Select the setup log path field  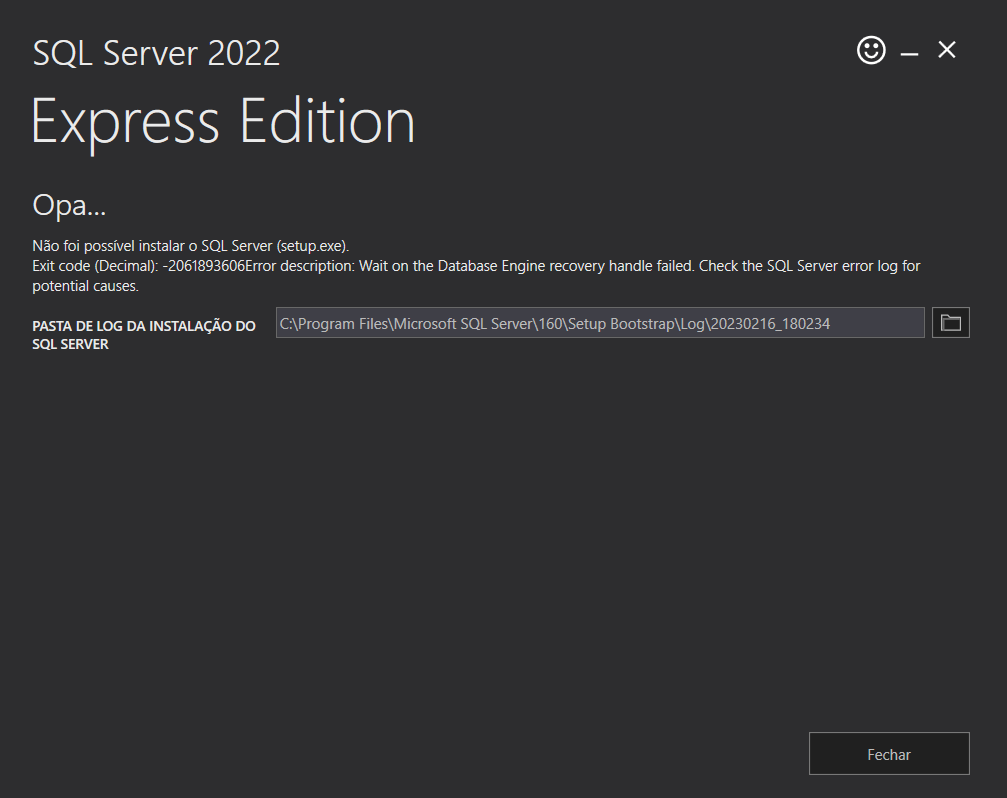(600, 322)
